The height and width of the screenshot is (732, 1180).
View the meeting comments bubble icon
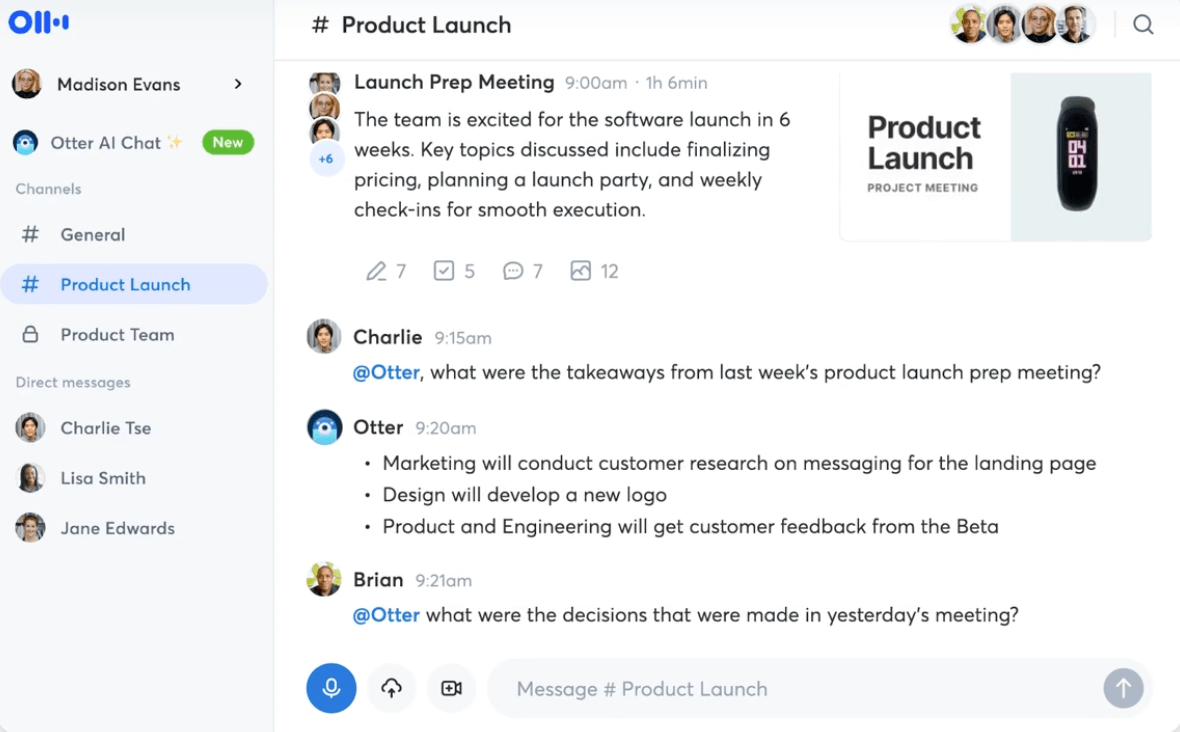point(513,271)
